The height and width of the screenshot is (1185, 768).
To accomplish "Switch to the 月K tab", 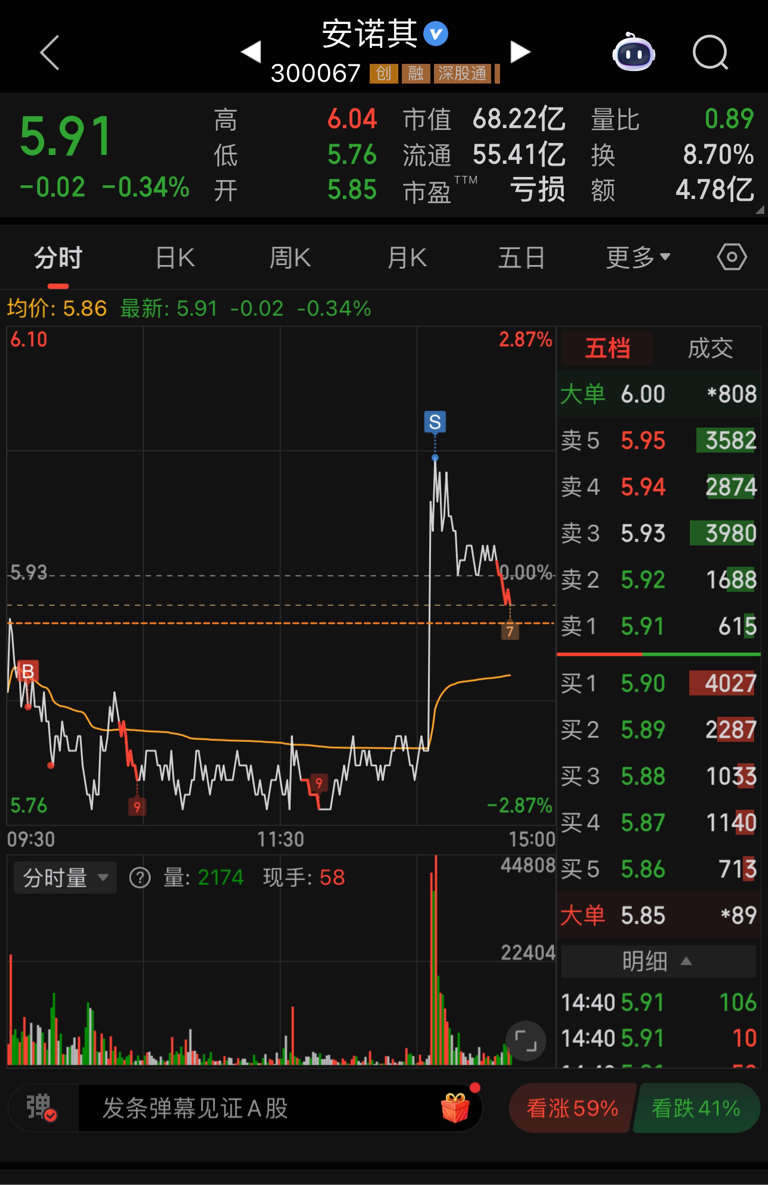I will pos(407,258).
